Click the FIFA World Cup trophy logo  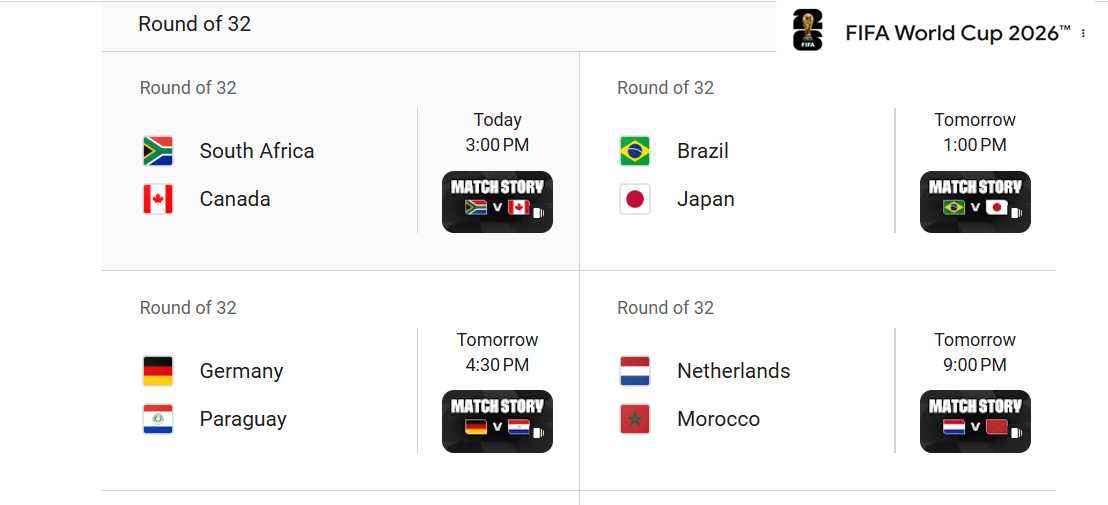(807, 30)
